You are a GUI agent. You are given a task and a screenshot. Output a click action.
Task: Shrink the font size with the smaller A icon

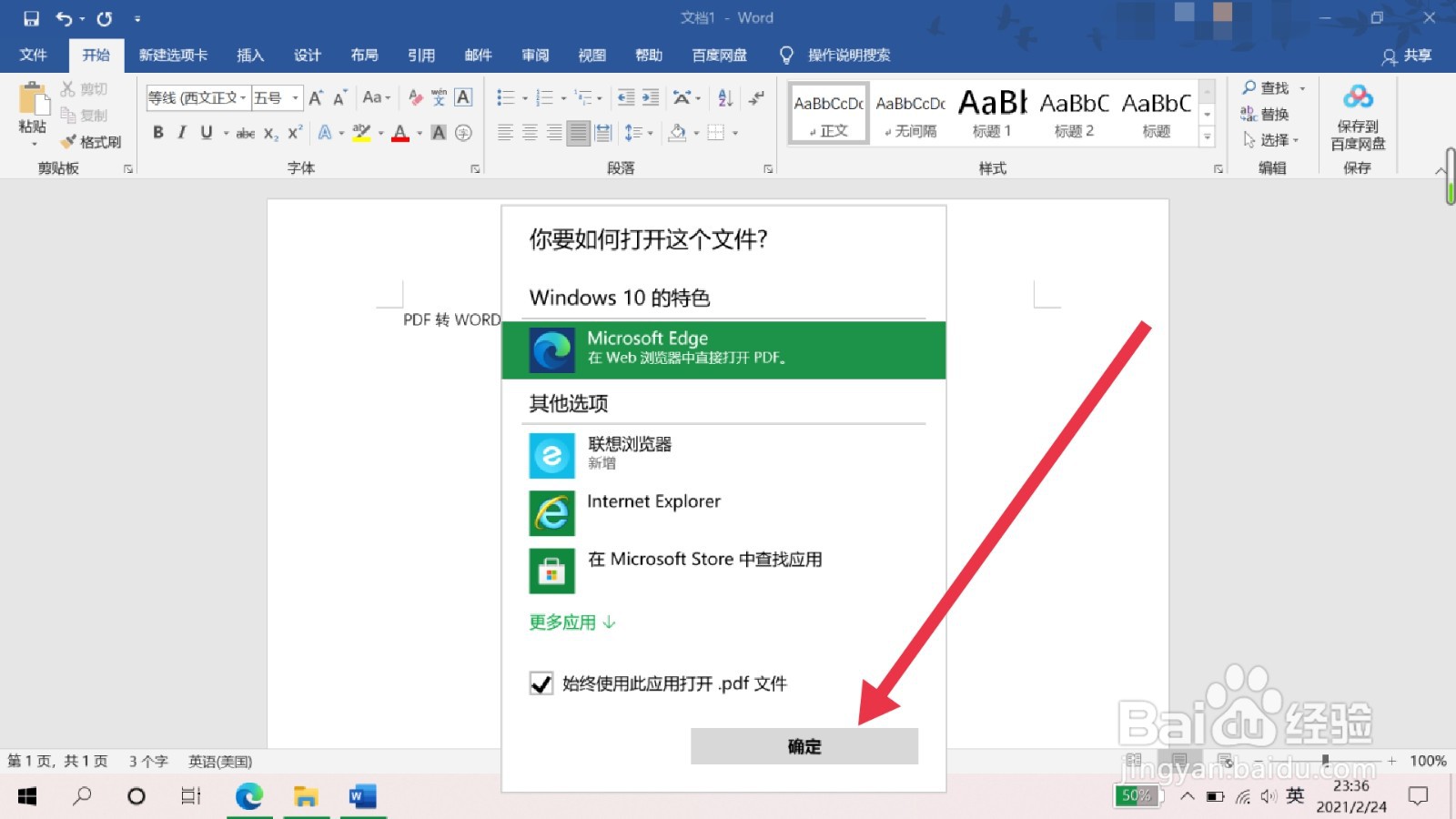339,97
